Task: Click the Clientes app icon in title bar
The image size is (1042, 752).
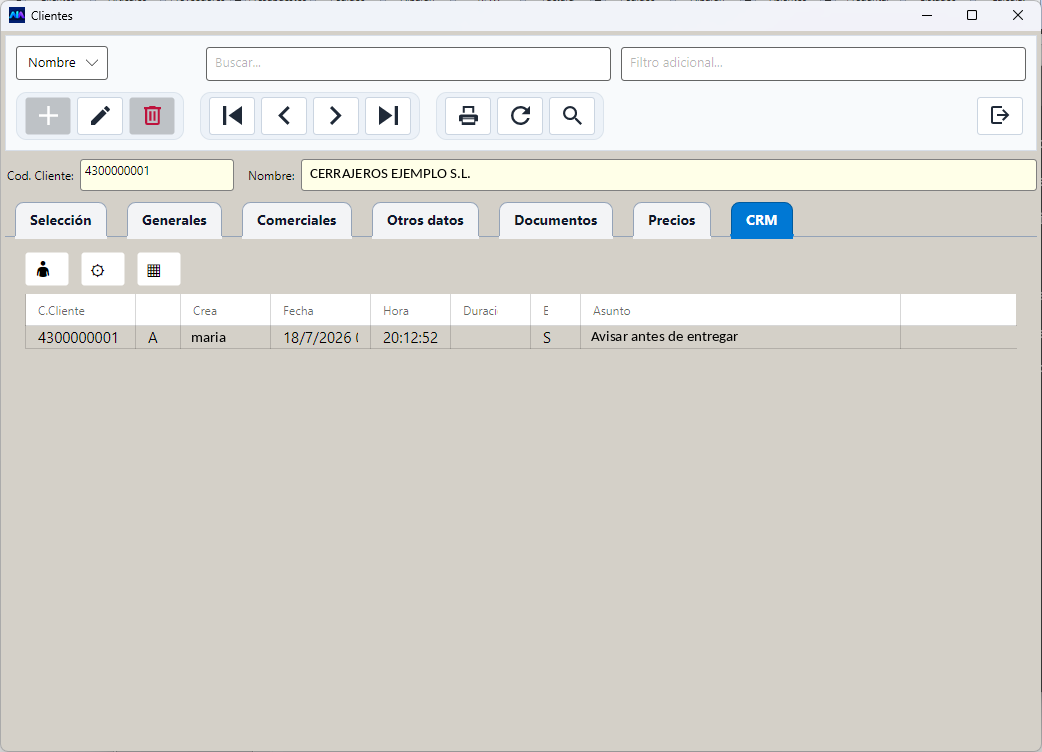Action: [17, 15]
